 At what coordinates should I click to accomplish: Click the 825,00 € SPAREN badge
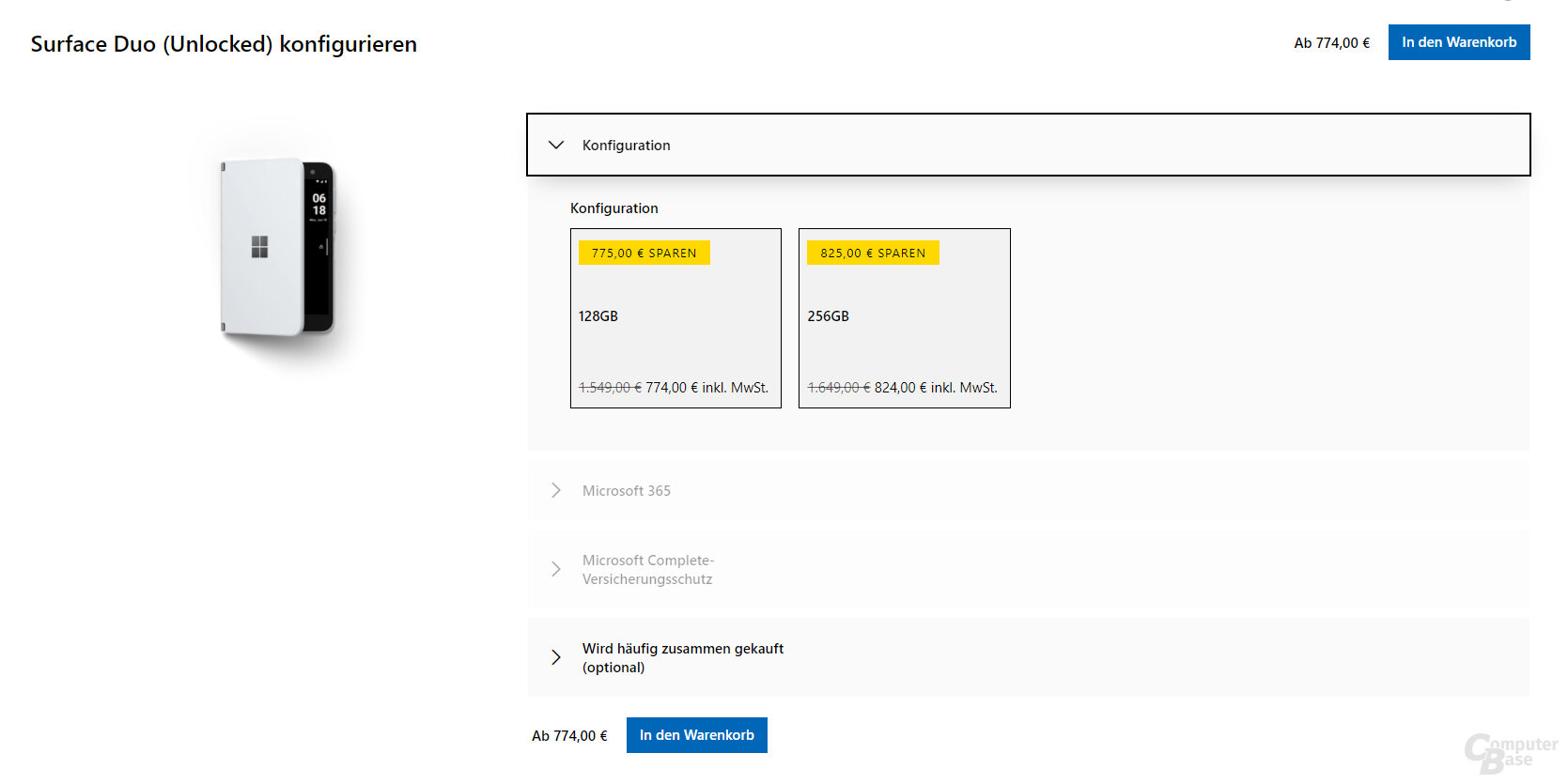[x=873, y=253]
